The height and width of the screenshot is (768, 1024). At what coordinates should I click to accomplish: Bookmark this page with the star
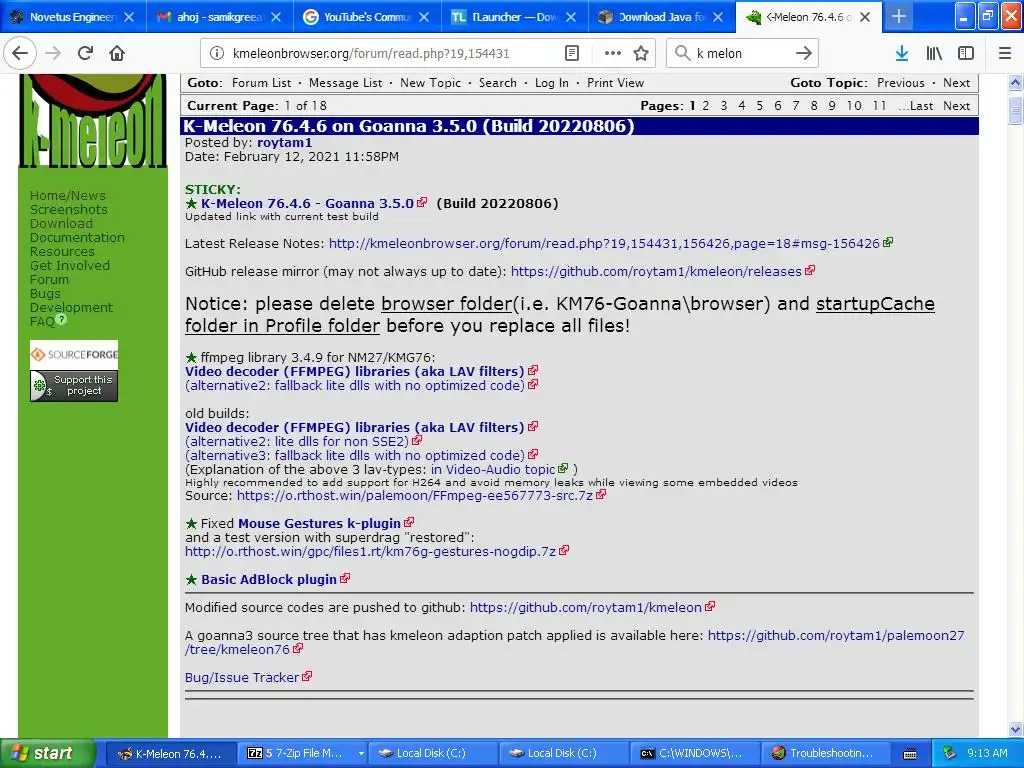click(x=641, y=53)
